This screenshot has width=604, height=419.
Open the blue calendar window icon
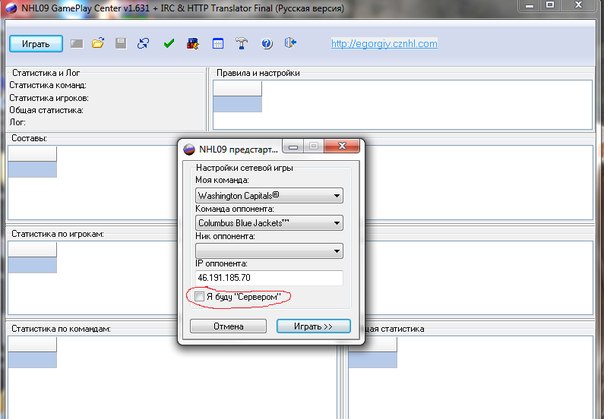coord(218,44)
